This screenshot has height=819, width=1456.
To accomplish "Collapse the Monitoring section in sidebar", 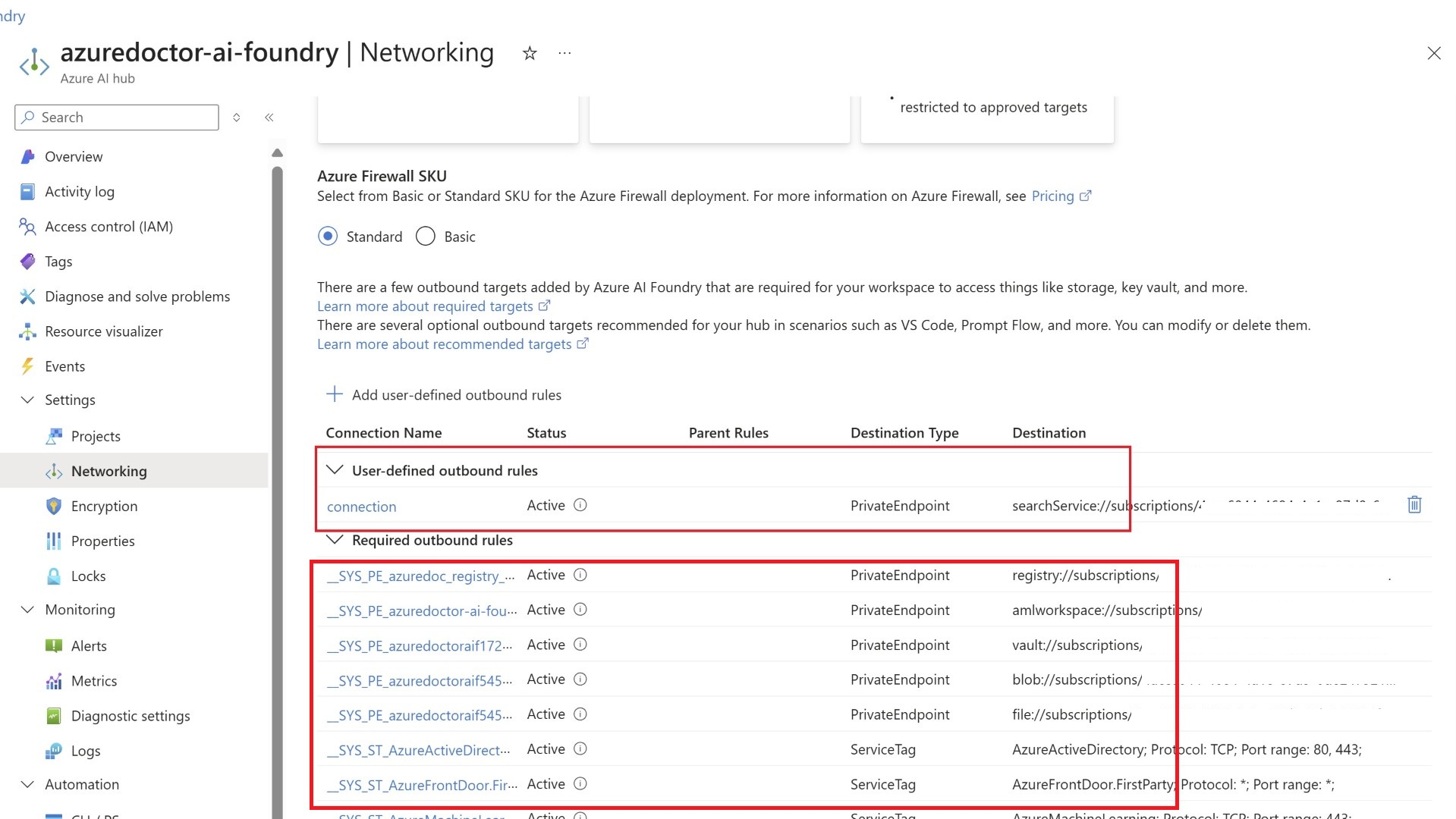I will pos(27,610).
